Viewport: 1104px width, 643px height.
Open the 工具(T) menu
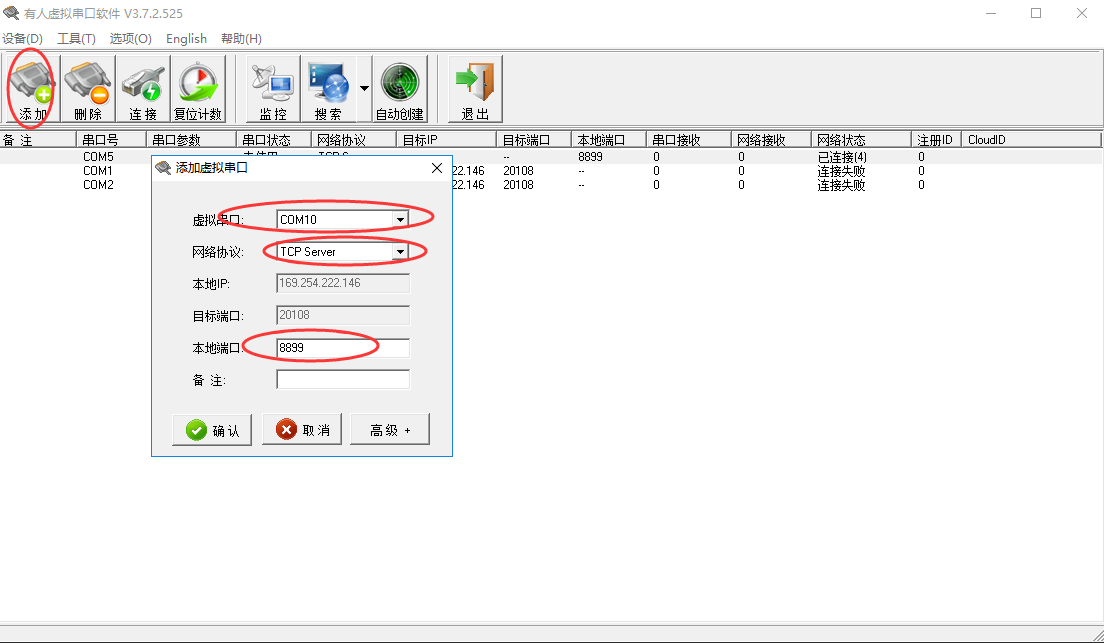pos(76,39)
